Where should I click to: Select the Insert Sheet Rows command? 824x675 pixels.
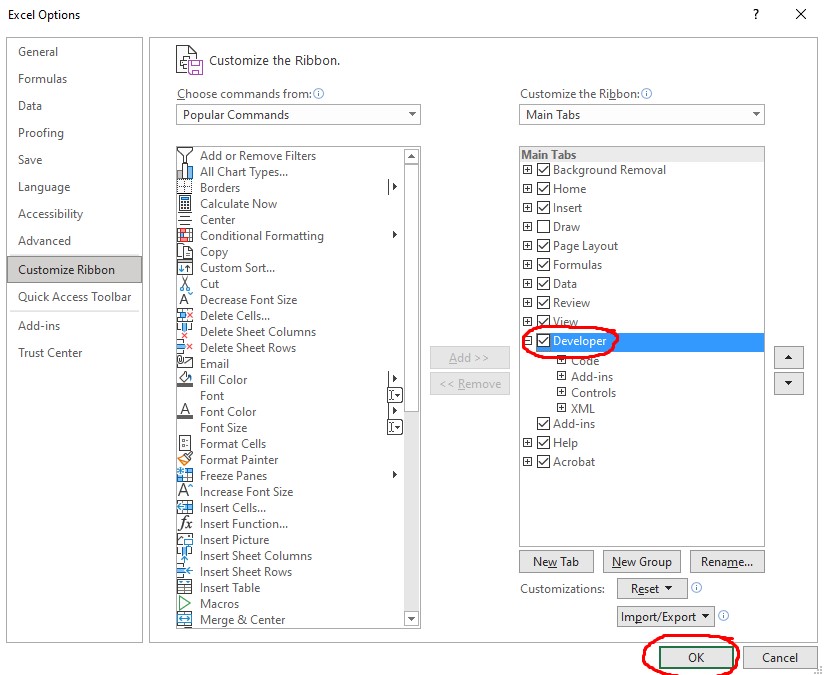[x=290, y=572]
